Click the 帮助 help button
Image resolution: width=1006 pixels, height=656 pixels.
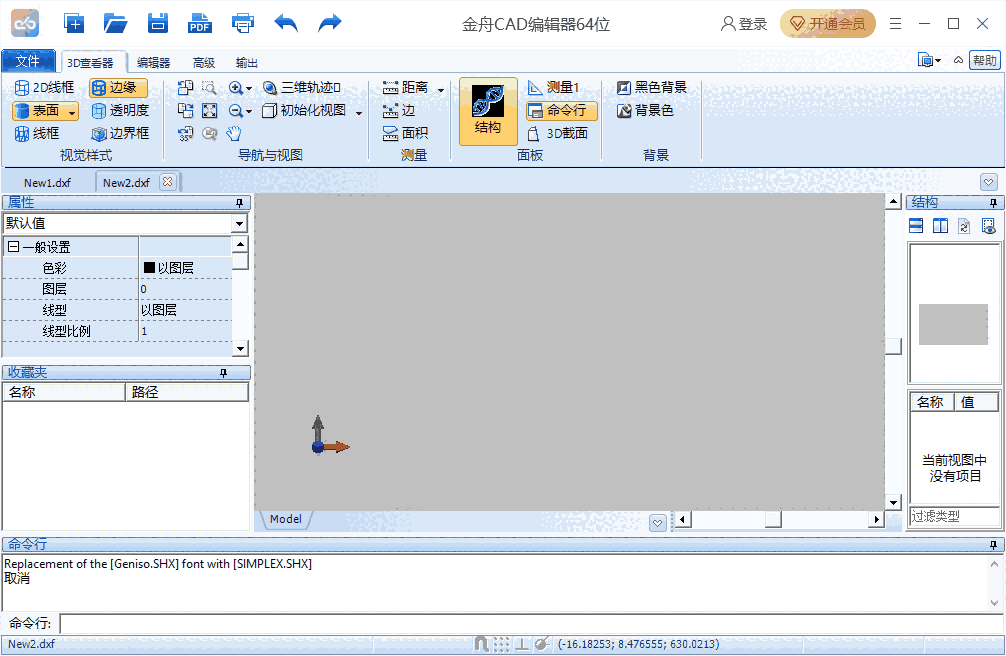click(984, 60)
